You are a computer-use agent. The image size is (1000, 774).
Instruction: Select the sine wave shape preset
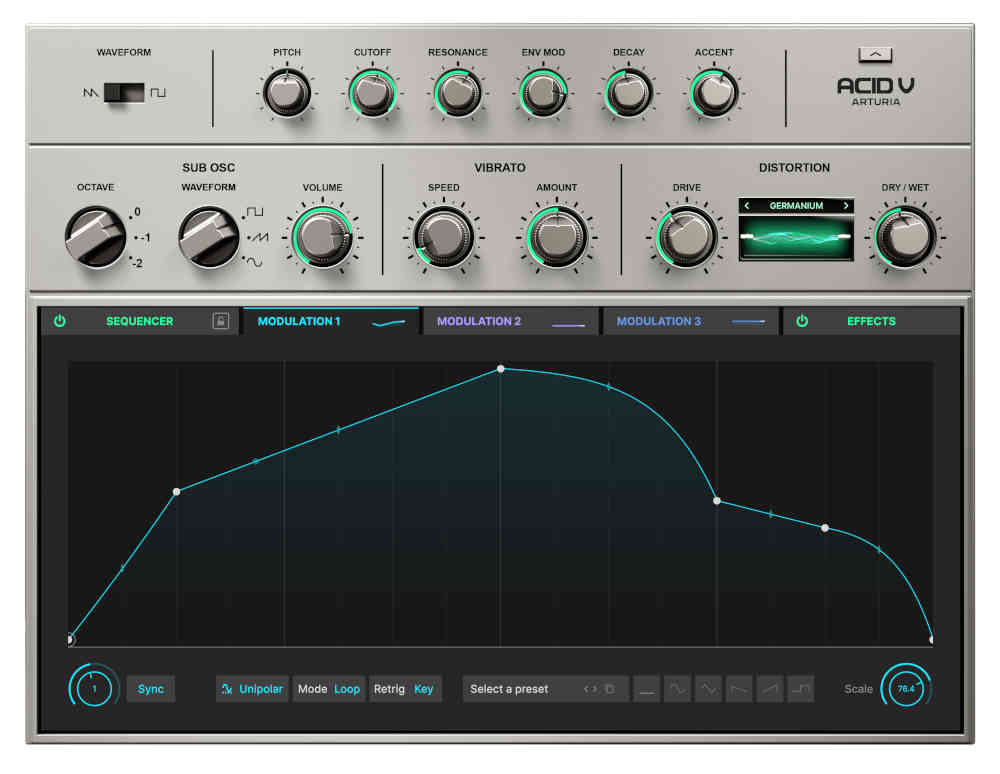[x=678, y=689]
